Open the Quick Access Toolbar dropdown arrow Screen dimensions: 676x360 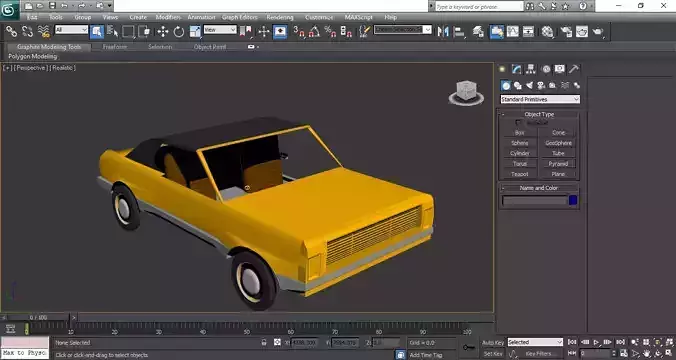pyautogui.click(x=110, y=6)
